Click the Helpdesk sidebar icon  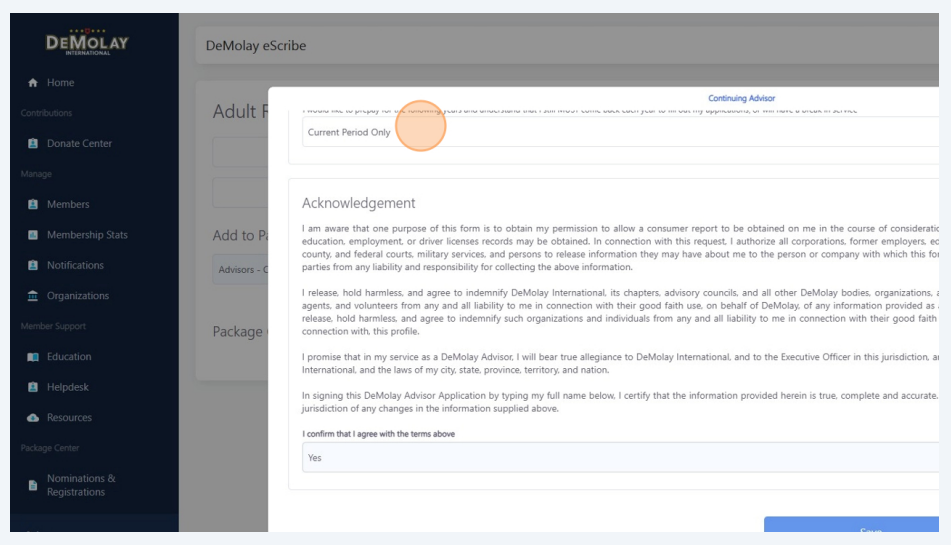tap(33, 387)
